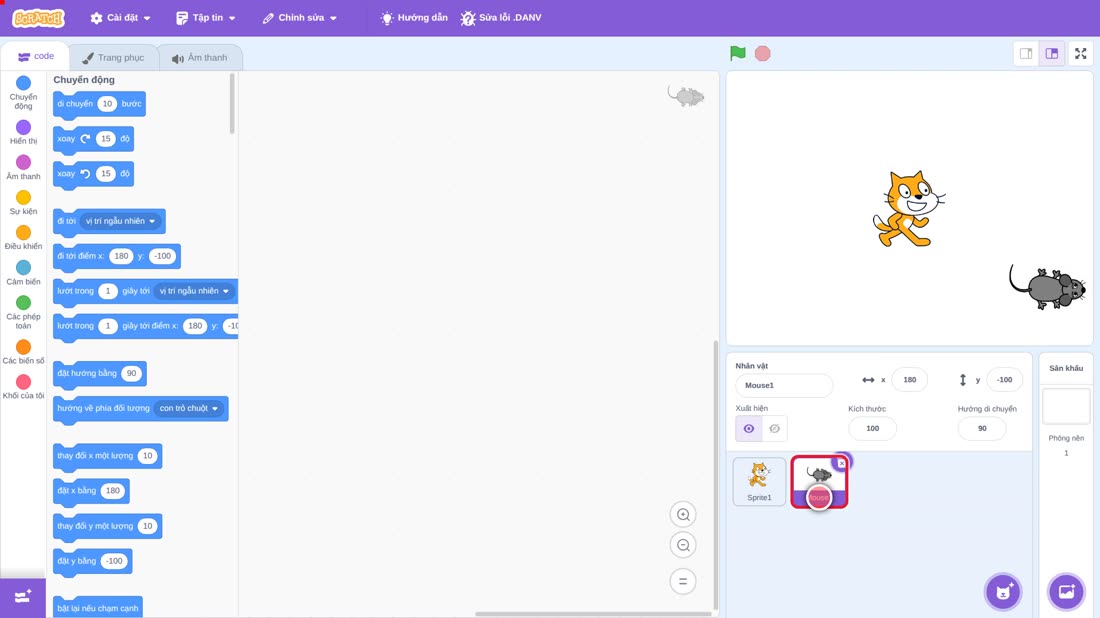Open the Cài đặt menu
1100x618 pixels.
tap(121, 18)
